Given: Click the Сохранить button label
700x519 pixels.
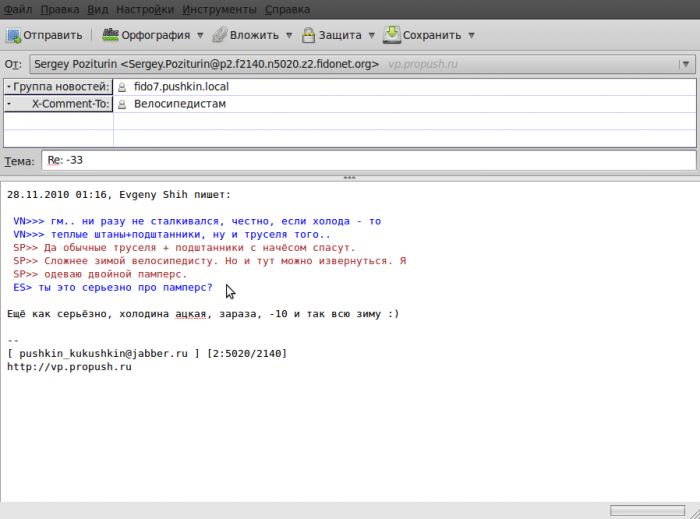Looking at the screenshot, I should pyautogui.click(x=432, y=35).
